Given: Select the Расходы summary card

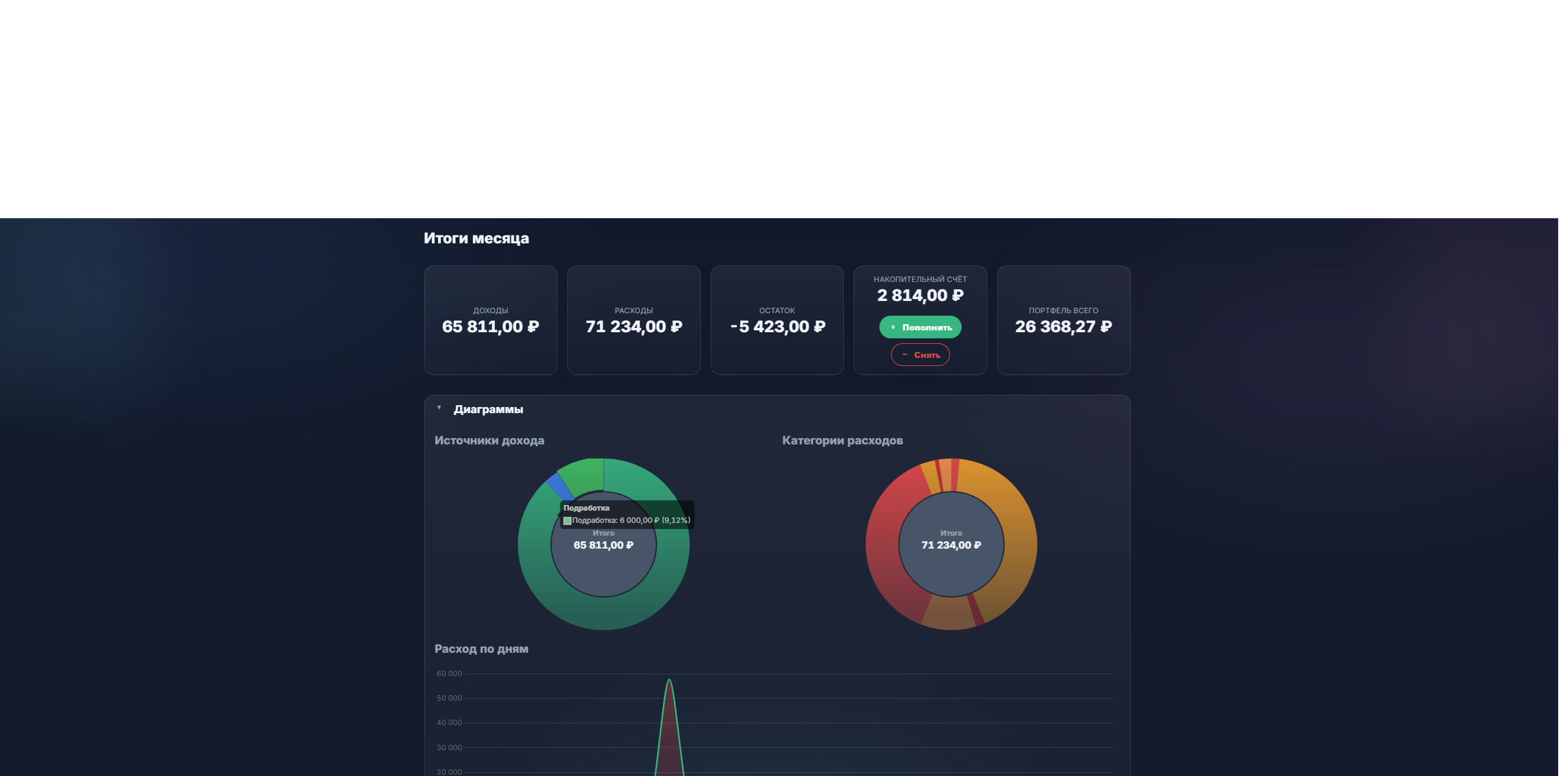Looking at the screenshot, I should 633,320.
